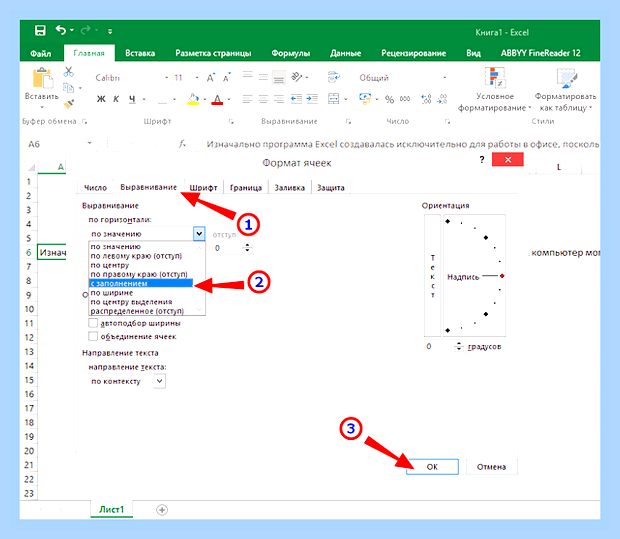Toggle underline Ч formatting
This screenshot has height=539, width=620.
[x=132, y=99]
